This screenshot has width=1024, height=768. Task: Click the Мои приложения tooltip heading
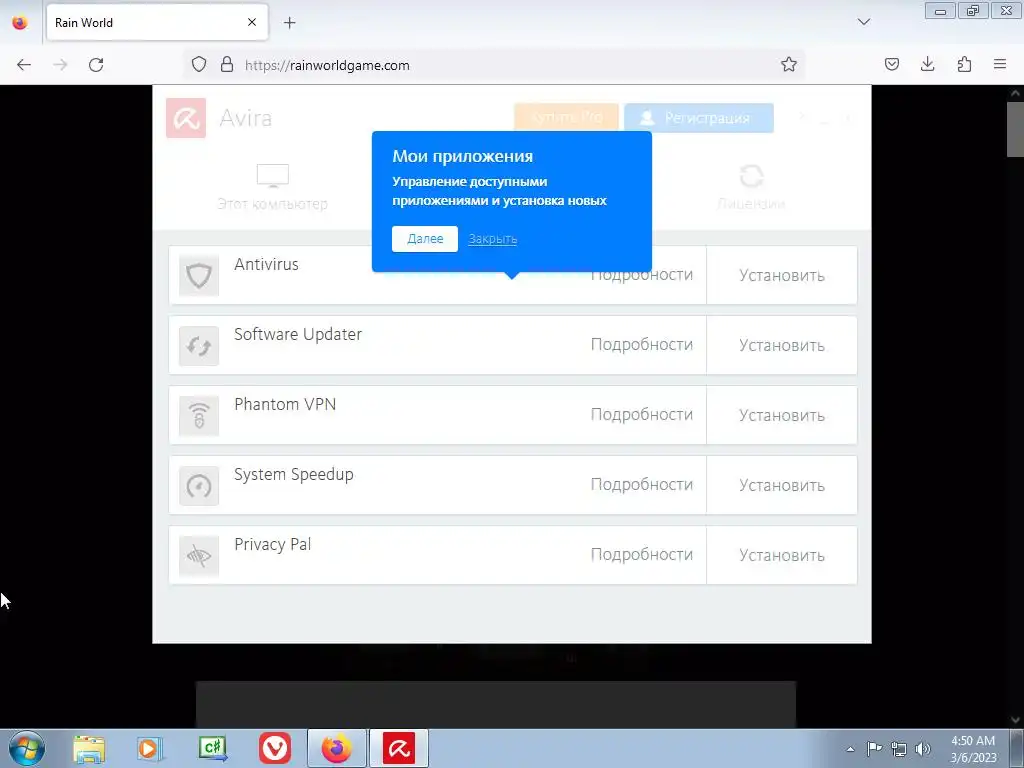point(462,156)
